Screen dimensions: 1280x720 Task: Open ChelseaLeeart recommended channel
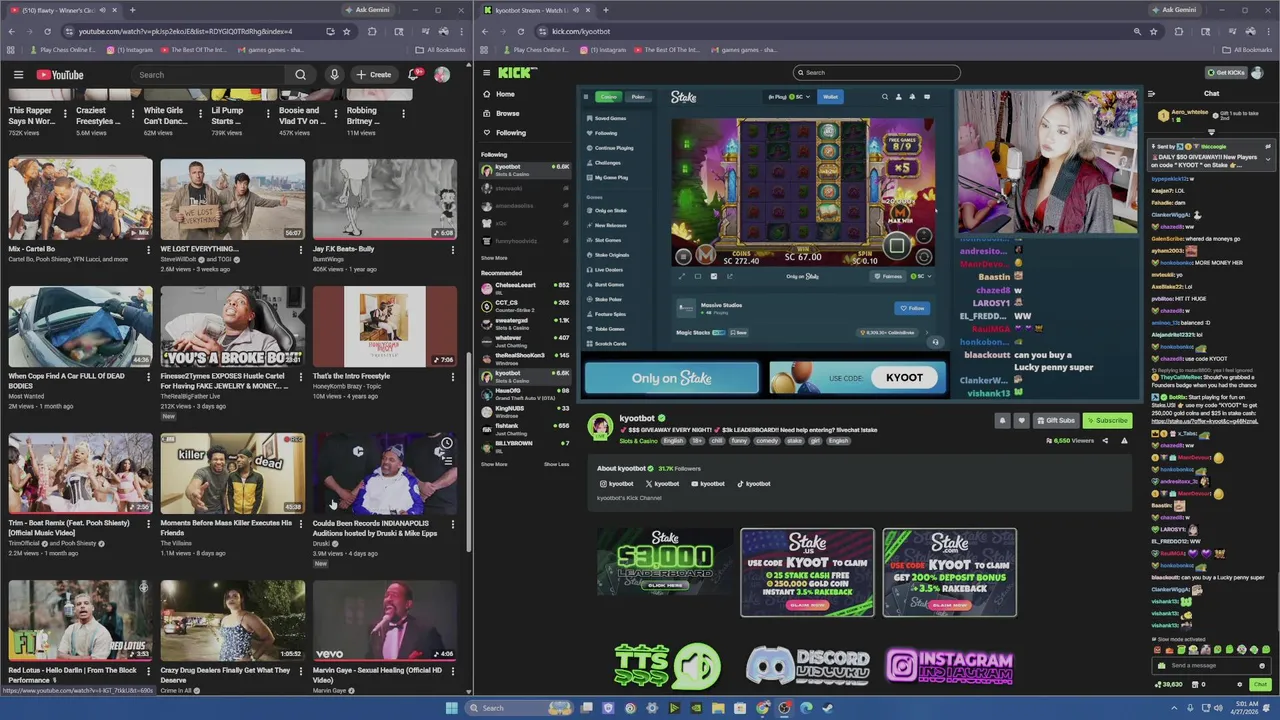[525, 287]
